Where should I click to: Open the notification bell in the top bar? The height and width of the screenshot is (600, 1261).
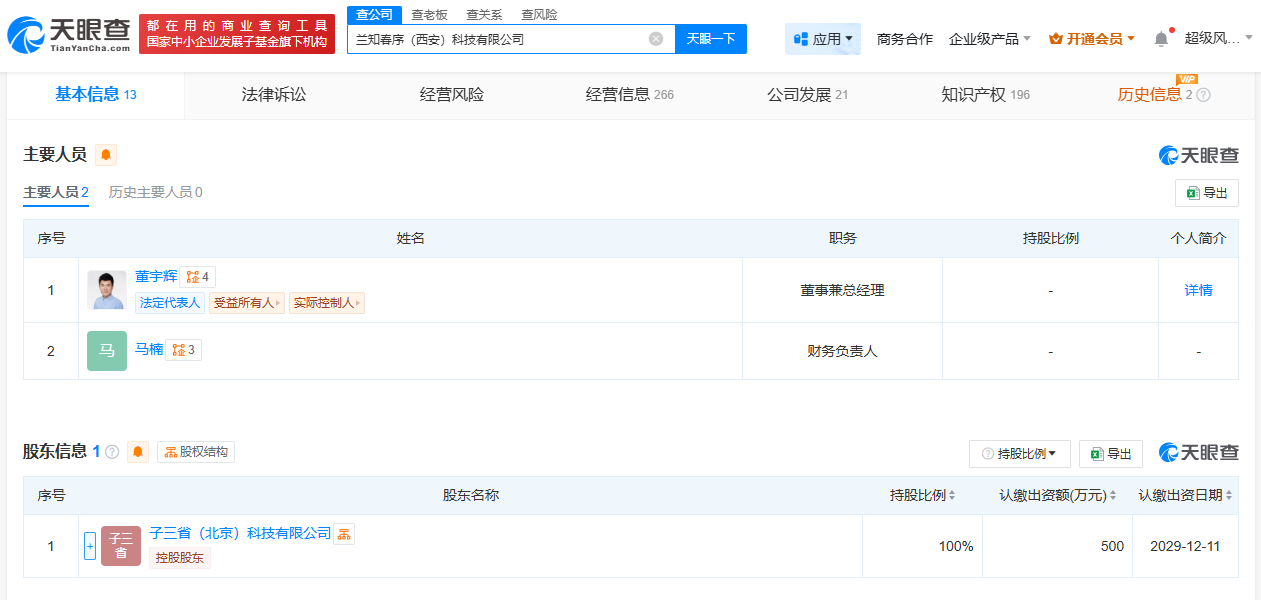click(x=1161, y=39)
